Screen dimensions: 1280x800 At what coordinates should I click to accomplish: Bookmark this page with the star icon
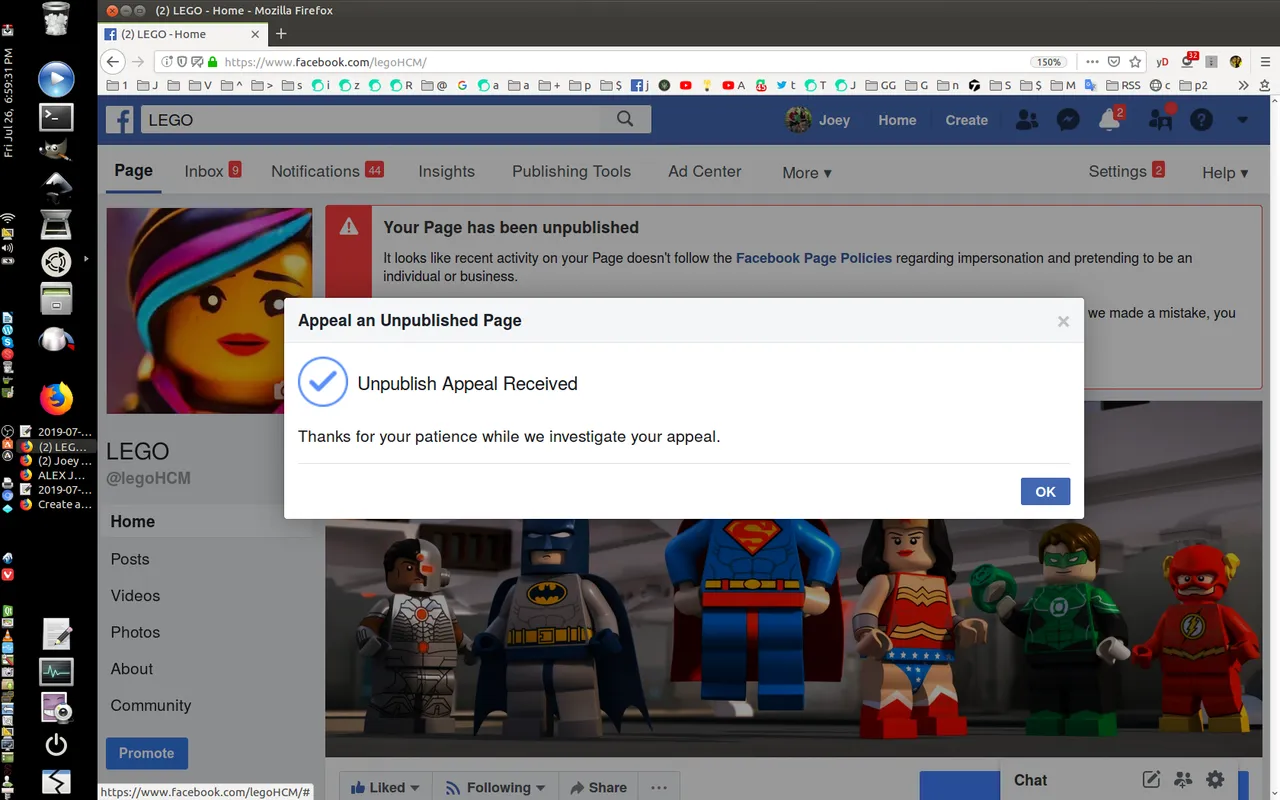[x=1135, y=62]
